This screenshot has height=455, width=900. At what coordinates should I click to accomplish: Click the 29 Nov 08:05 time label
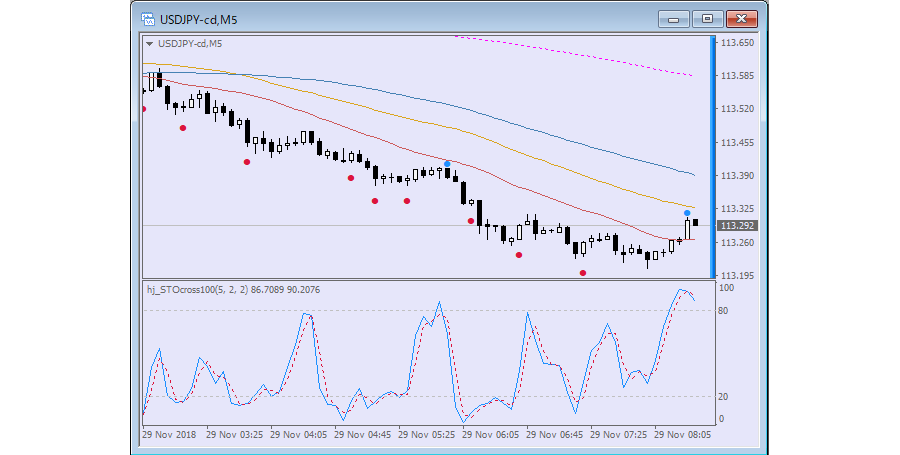(x=682, y=435)
